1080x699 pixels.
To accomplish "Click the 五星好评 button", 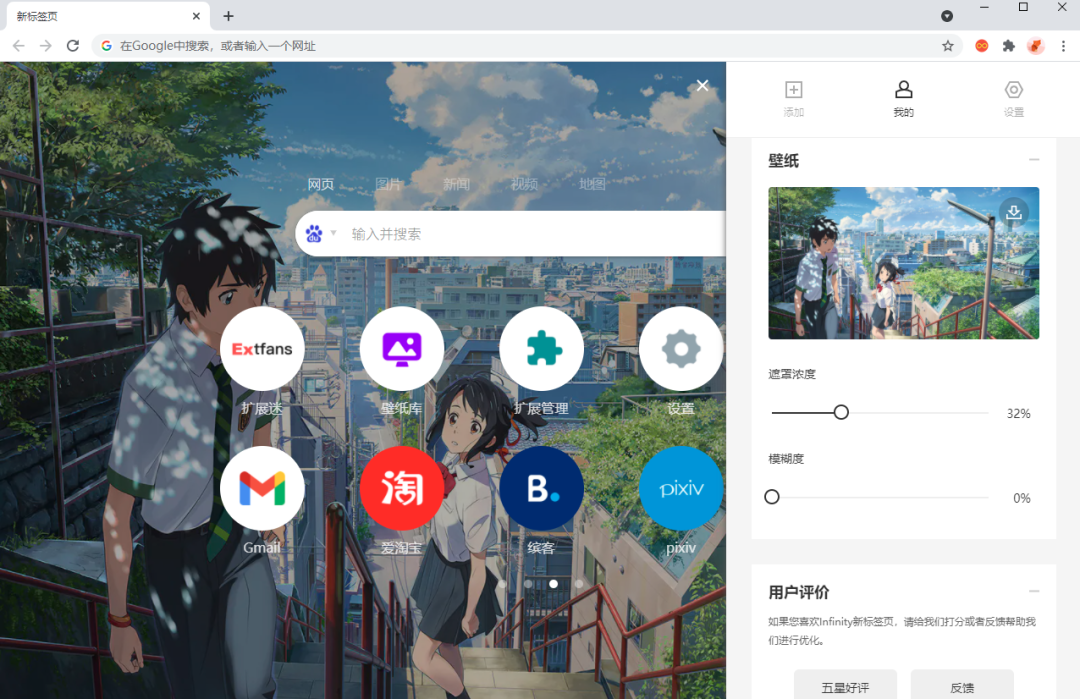I will (x=845, y=687).
